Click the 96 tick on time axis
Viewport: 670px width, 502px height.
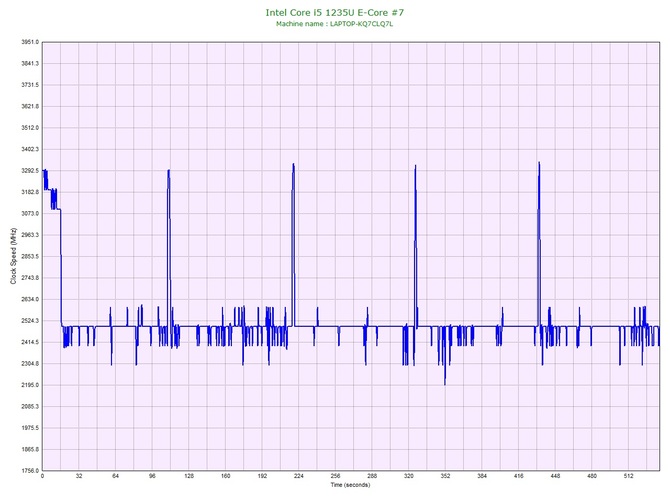tap(152, 476)
